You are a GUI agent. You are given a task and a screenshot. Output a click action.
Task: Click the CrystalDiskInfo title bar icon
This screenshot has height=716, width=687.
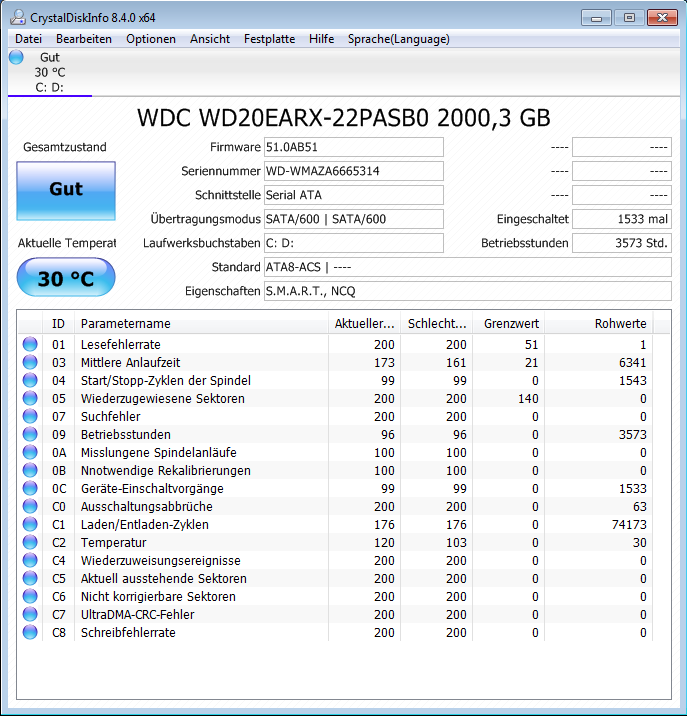(x=17, y=17)
